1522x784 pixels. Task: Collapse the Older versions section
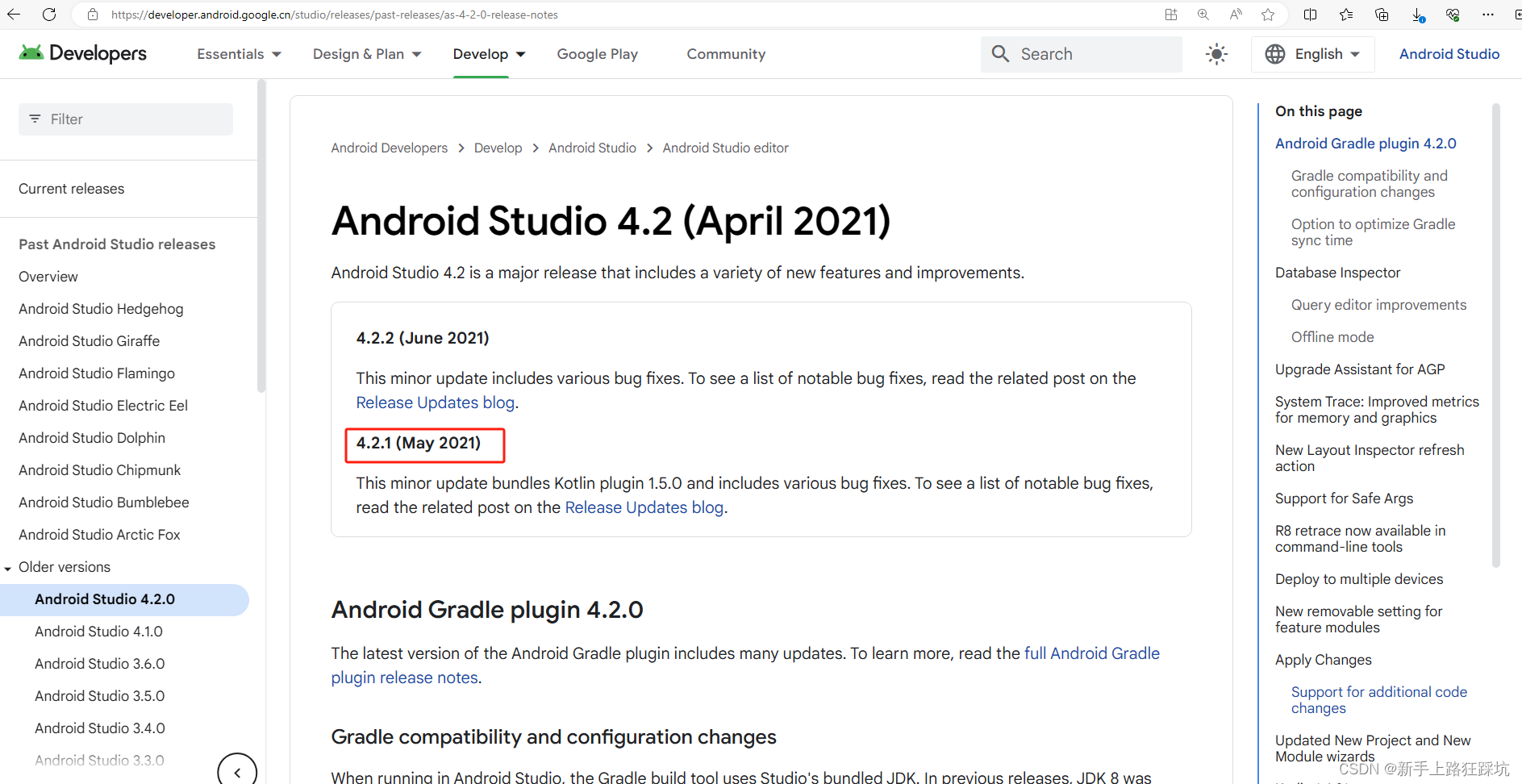click(x=8, y=568)
